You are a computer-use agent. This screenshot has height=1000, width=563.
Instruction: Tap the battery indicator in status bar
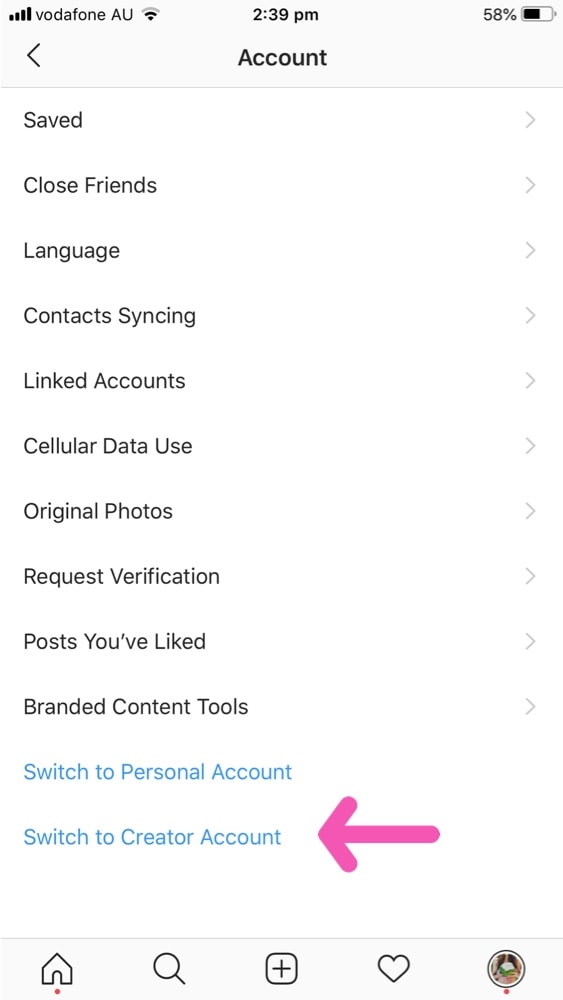point(537,15)
